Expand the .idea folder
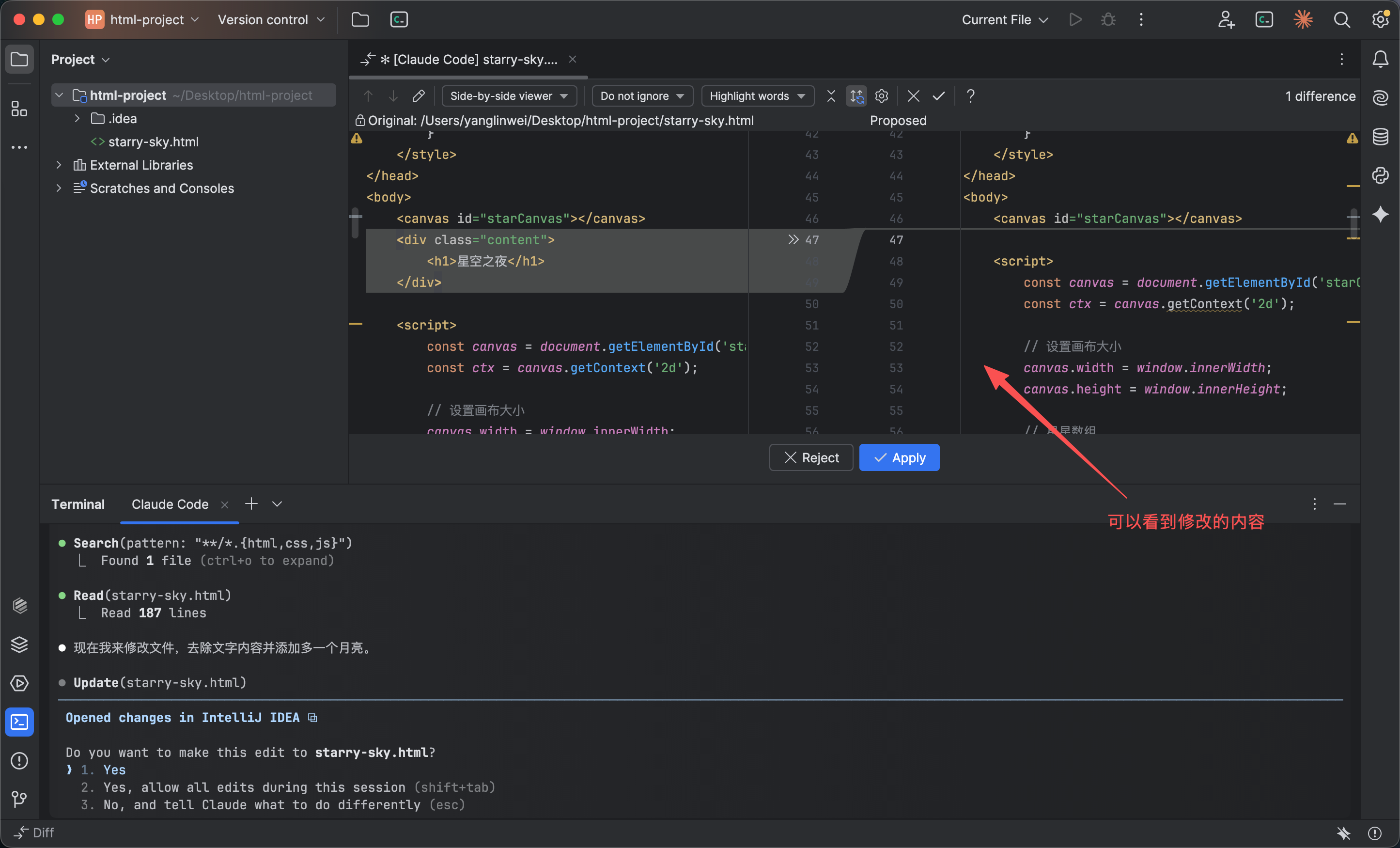This screenshot has width=1400, height=848. pos(78,119)
